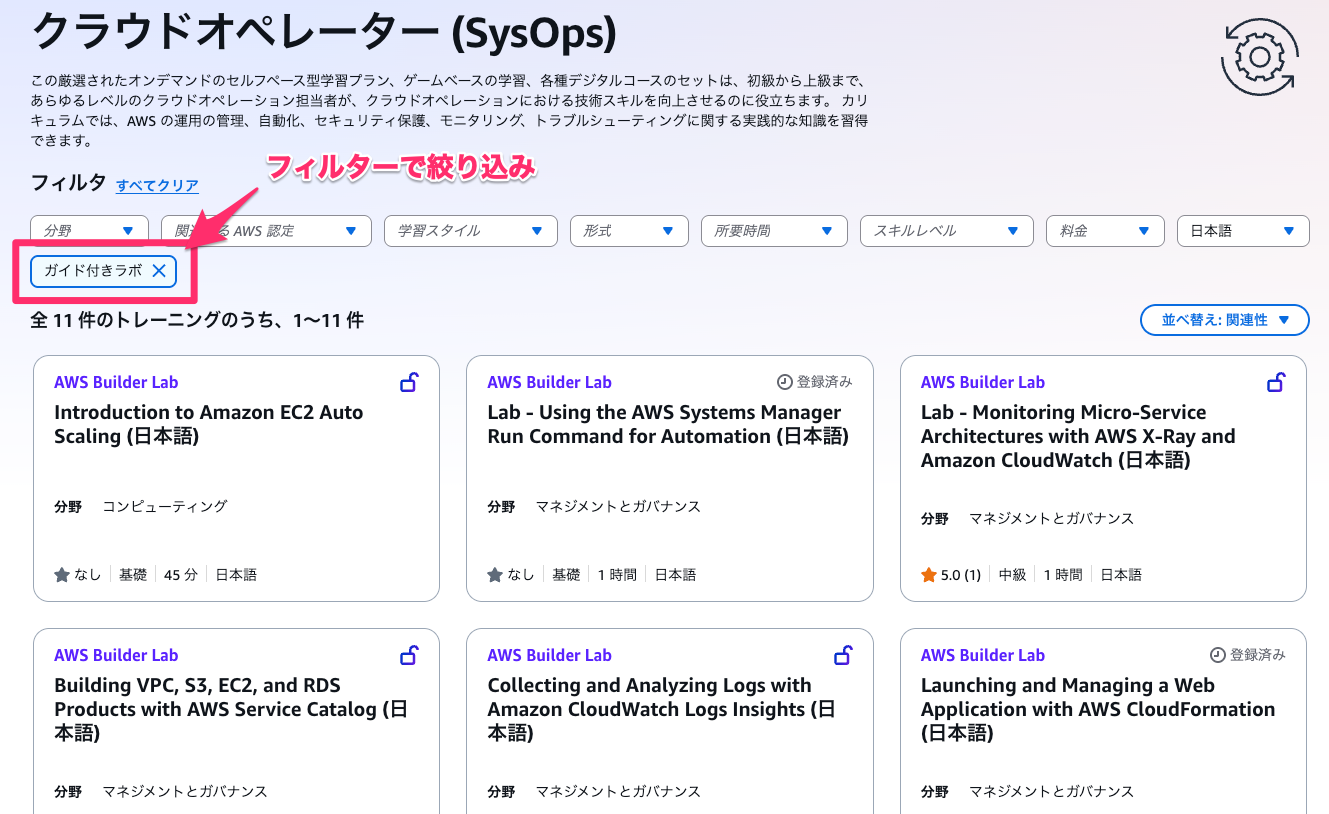Open Collecting and Analyzing Logs course

point(661,709)
